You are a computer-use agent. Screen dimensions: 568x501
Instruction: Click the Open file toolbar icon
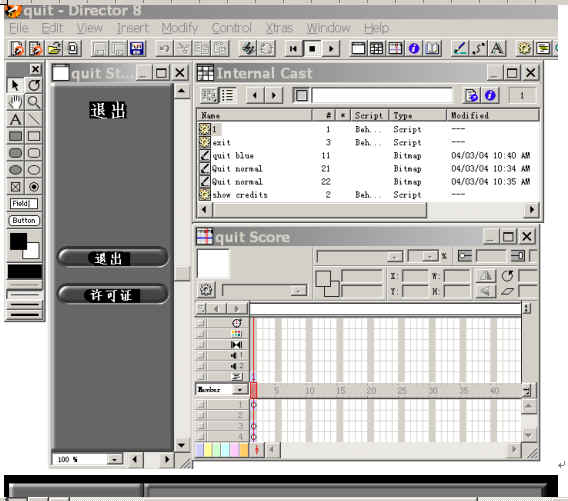tap(54, 48)
